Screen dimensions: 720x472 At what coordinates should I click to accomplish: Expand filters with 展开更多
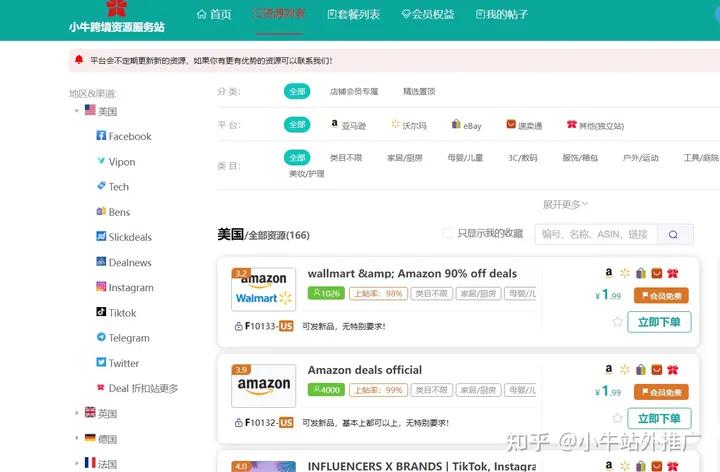click(565, 204)
